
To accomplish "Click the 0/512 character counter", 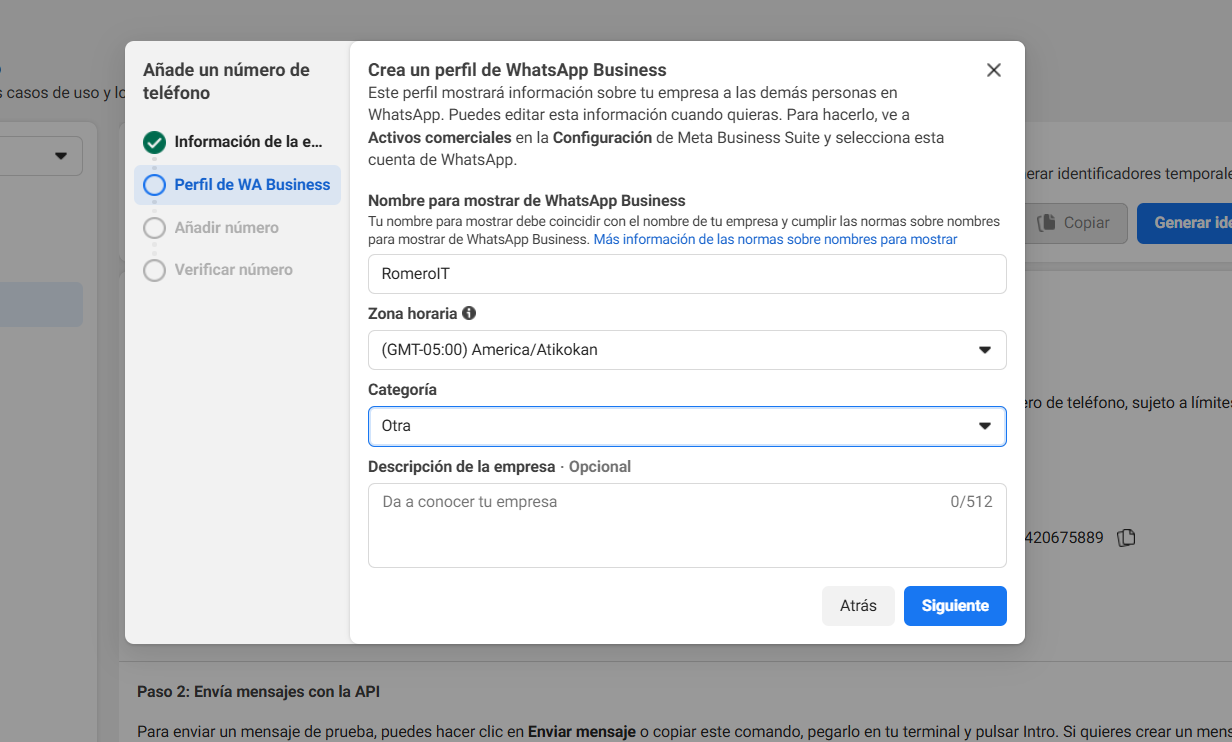I will [x=971, y=502].
